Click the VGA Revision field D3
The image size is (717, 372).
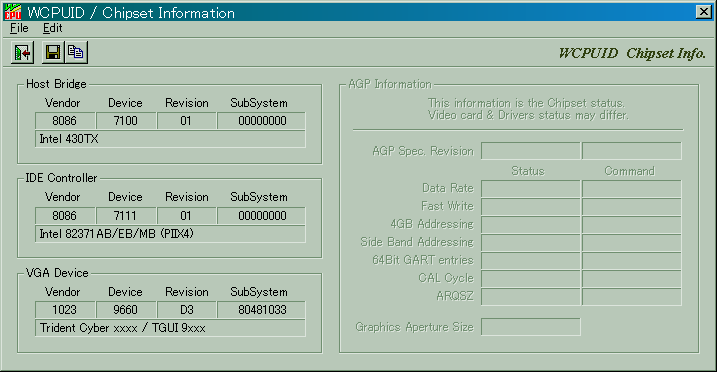coord(187,310)
